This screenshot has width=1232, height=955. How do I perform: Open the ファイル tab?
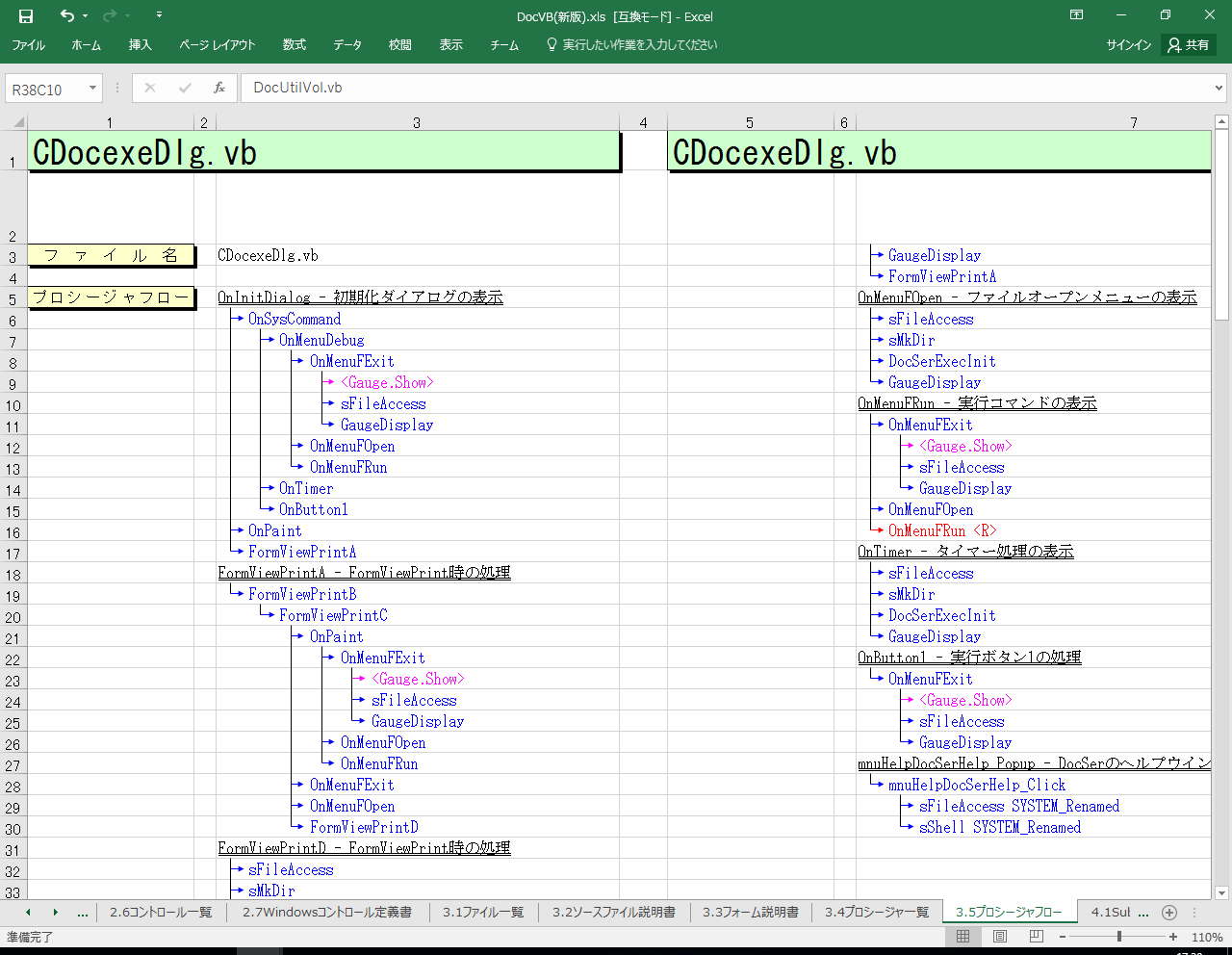point(28,45)
